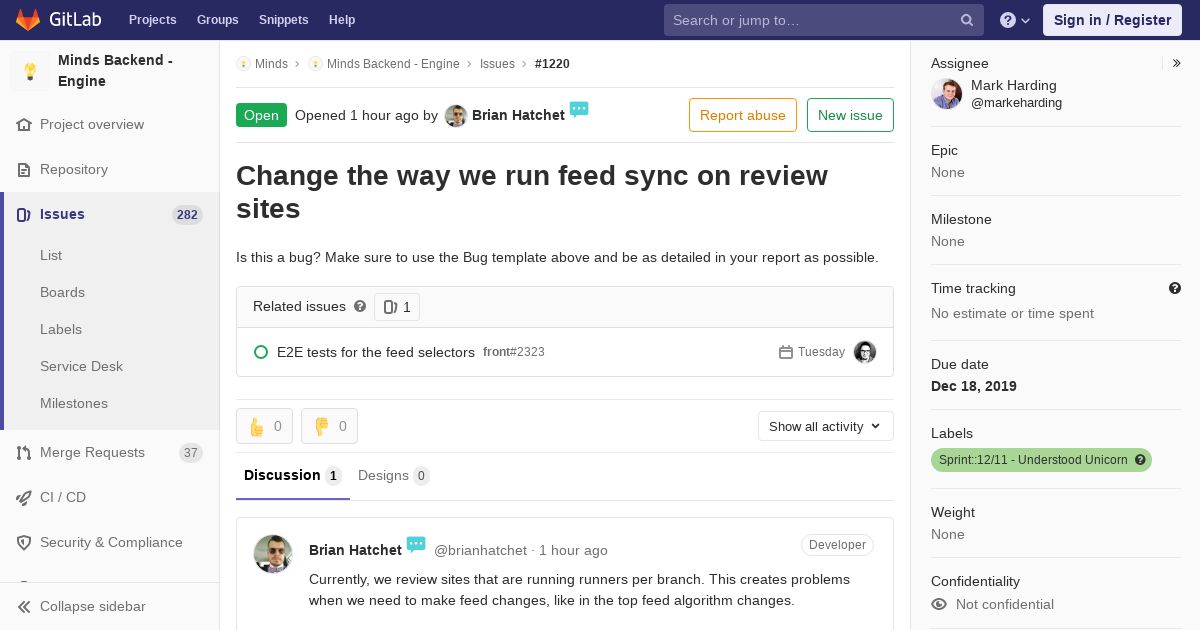Click the Report abuse button
The height and width of the screenshot is (630, 1200).
point(743,115)
